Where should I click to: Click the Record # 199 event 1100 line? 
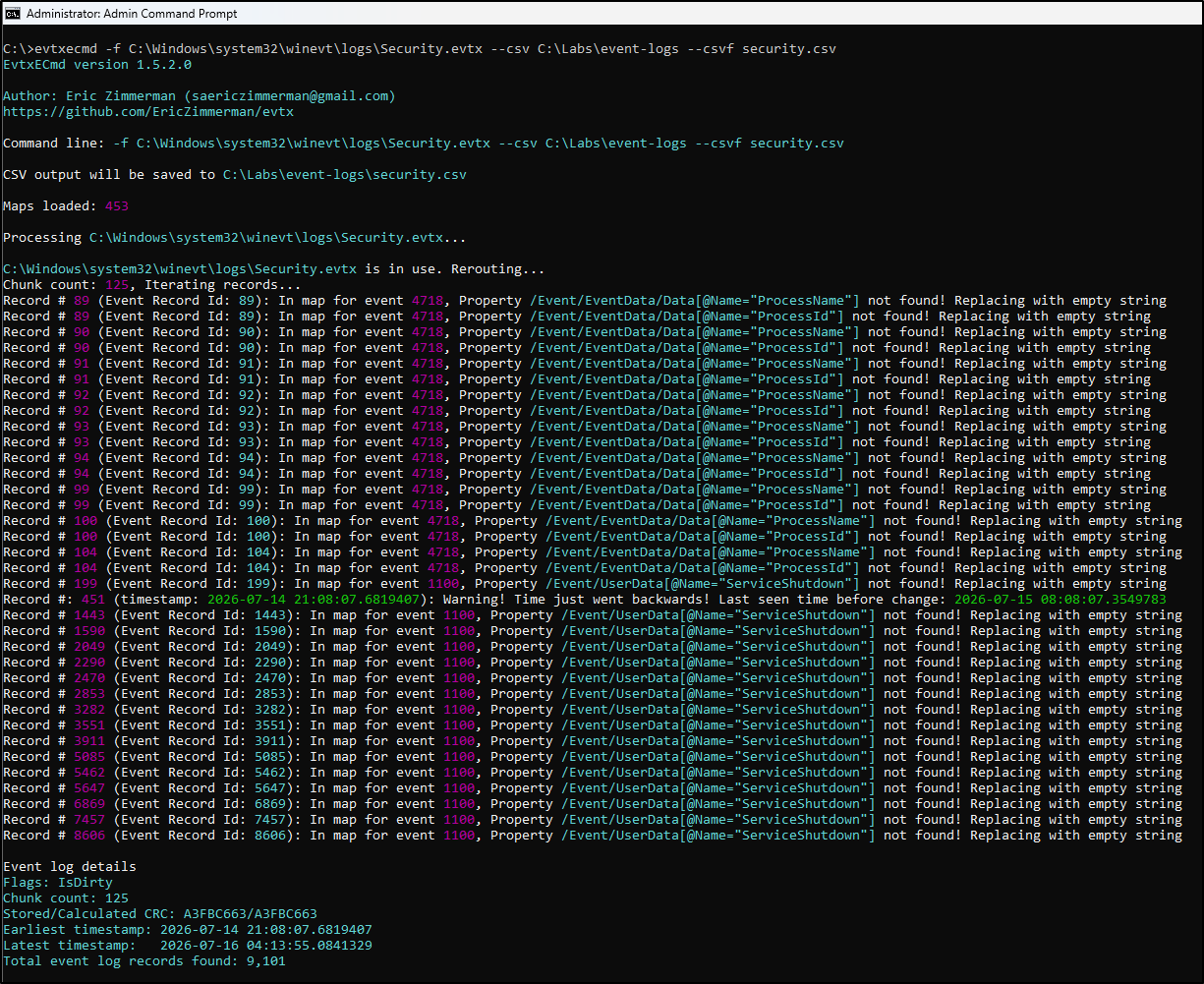click(x=585, y=584)
